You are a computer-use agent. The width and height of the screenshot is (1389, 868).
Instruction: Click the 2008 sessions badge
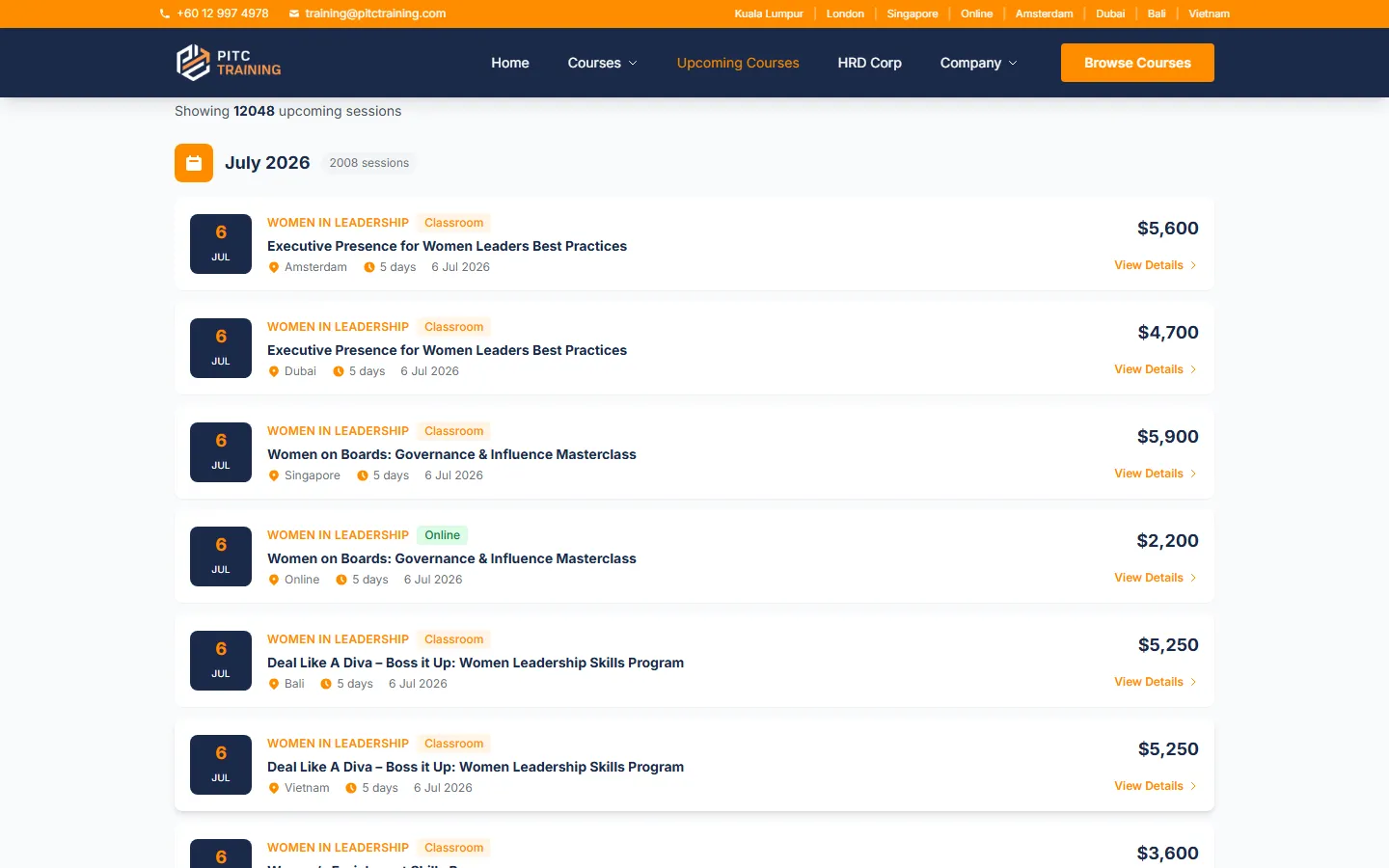[369, 163]
